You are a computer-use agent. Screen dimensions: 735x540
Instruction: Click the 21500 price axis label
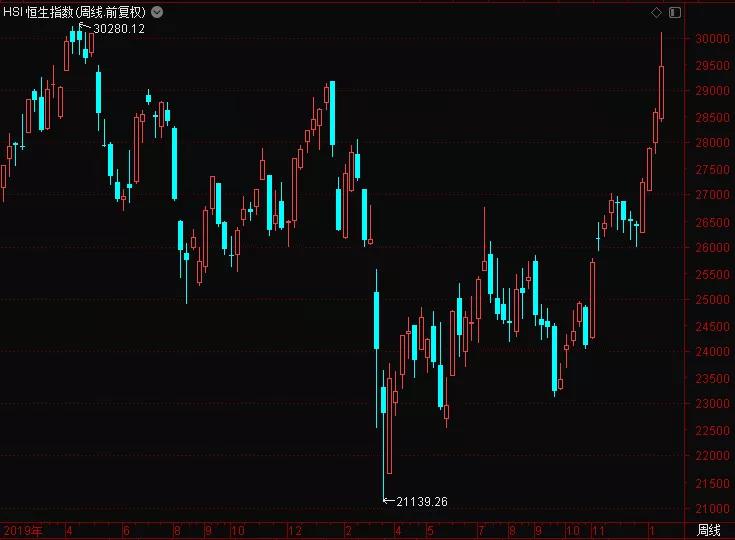(712, 484)
